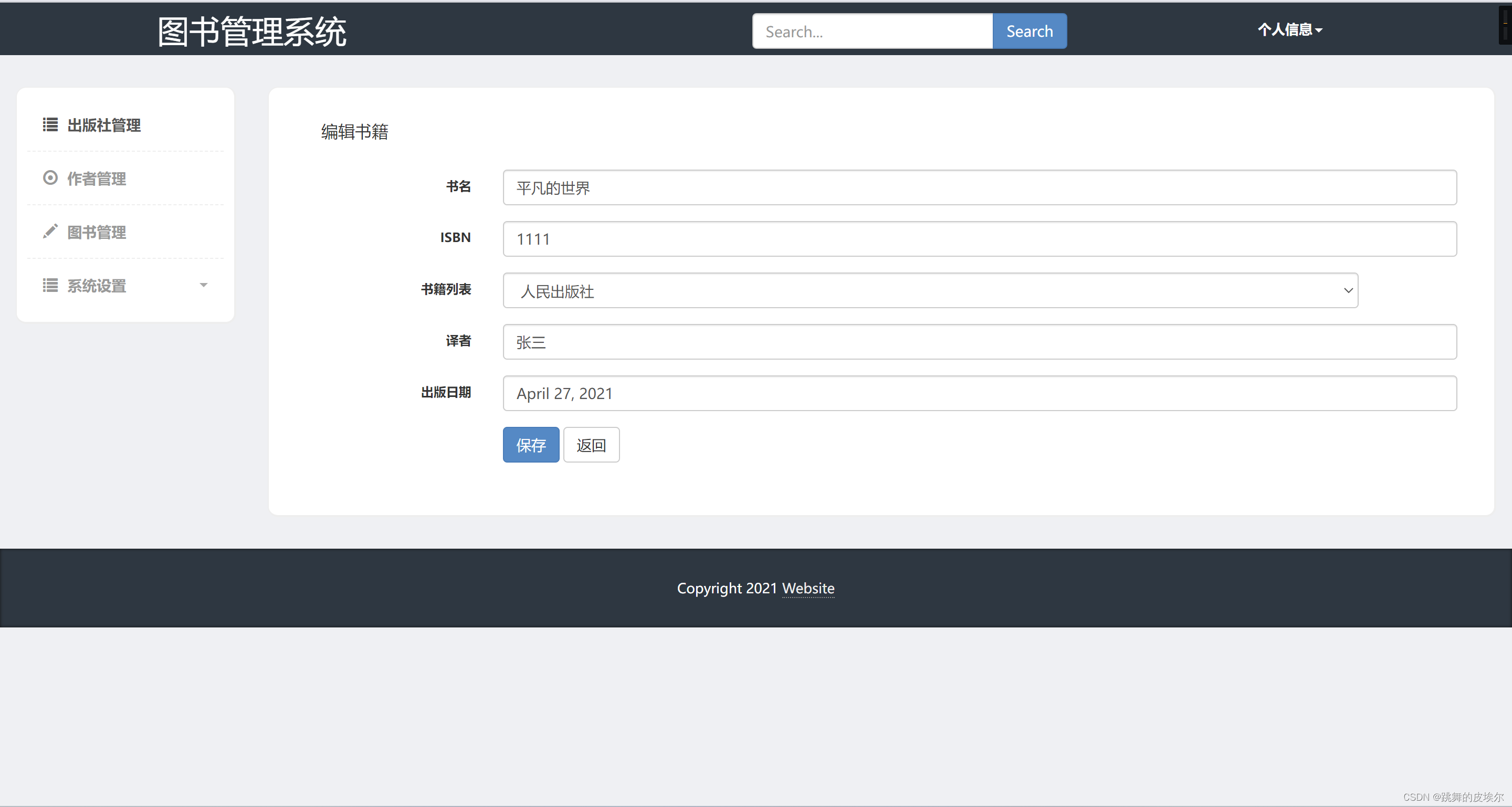Click the 图书管理系统 site title
Image resolution: width=1512 pixels, height=807 pixels.
tap(252, 32)
